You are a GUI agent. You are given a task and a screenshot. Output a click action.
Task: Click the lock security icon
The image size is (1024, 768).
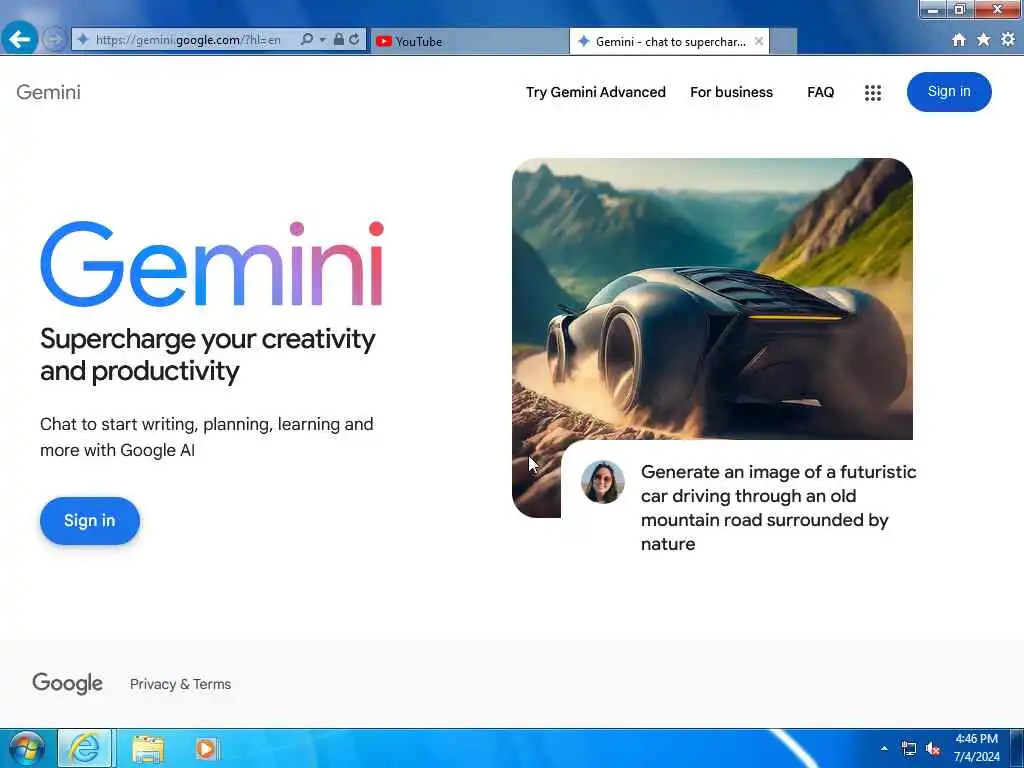click(x=338, y=40)
